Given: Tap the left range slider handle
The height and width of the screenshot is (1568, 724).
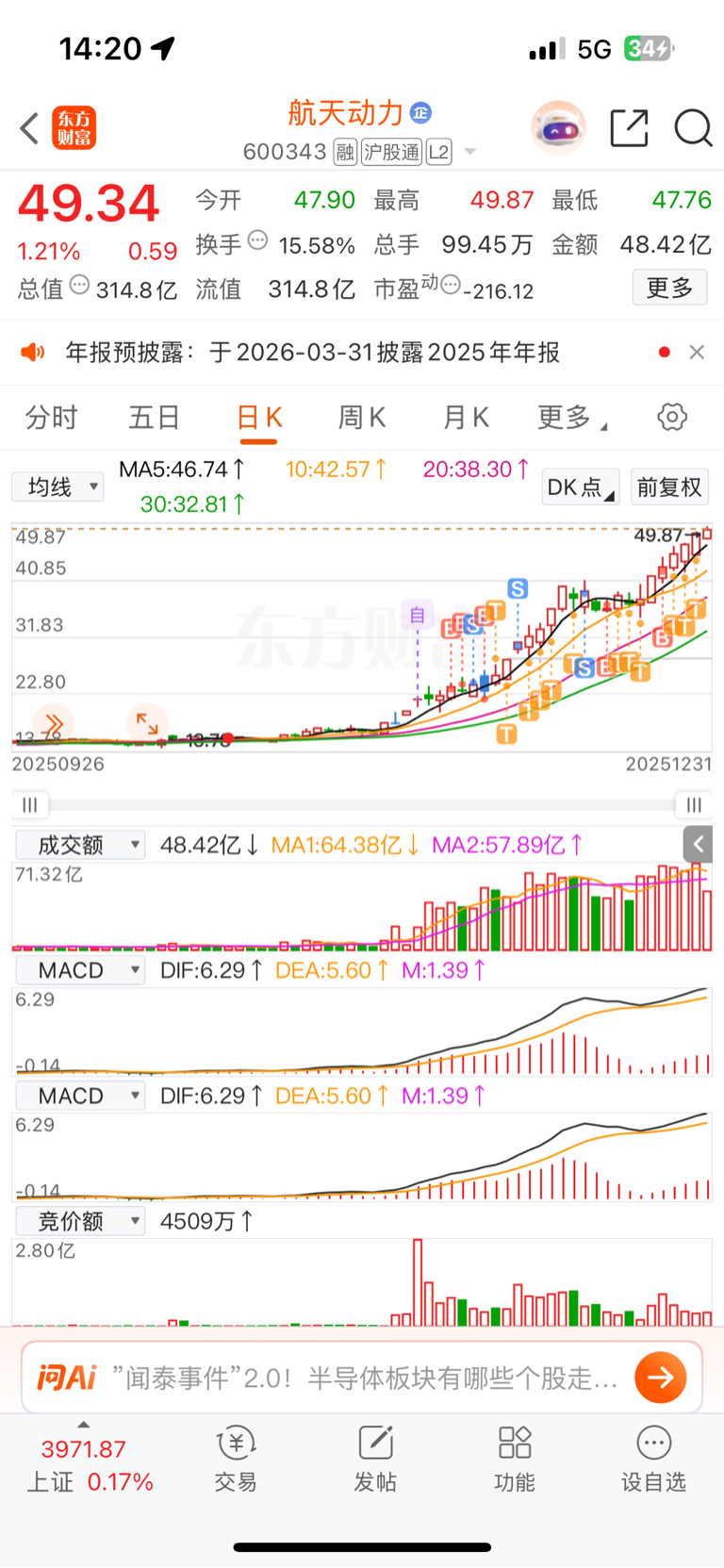Looking at the screenshot, I should click(x=30, y=804).
